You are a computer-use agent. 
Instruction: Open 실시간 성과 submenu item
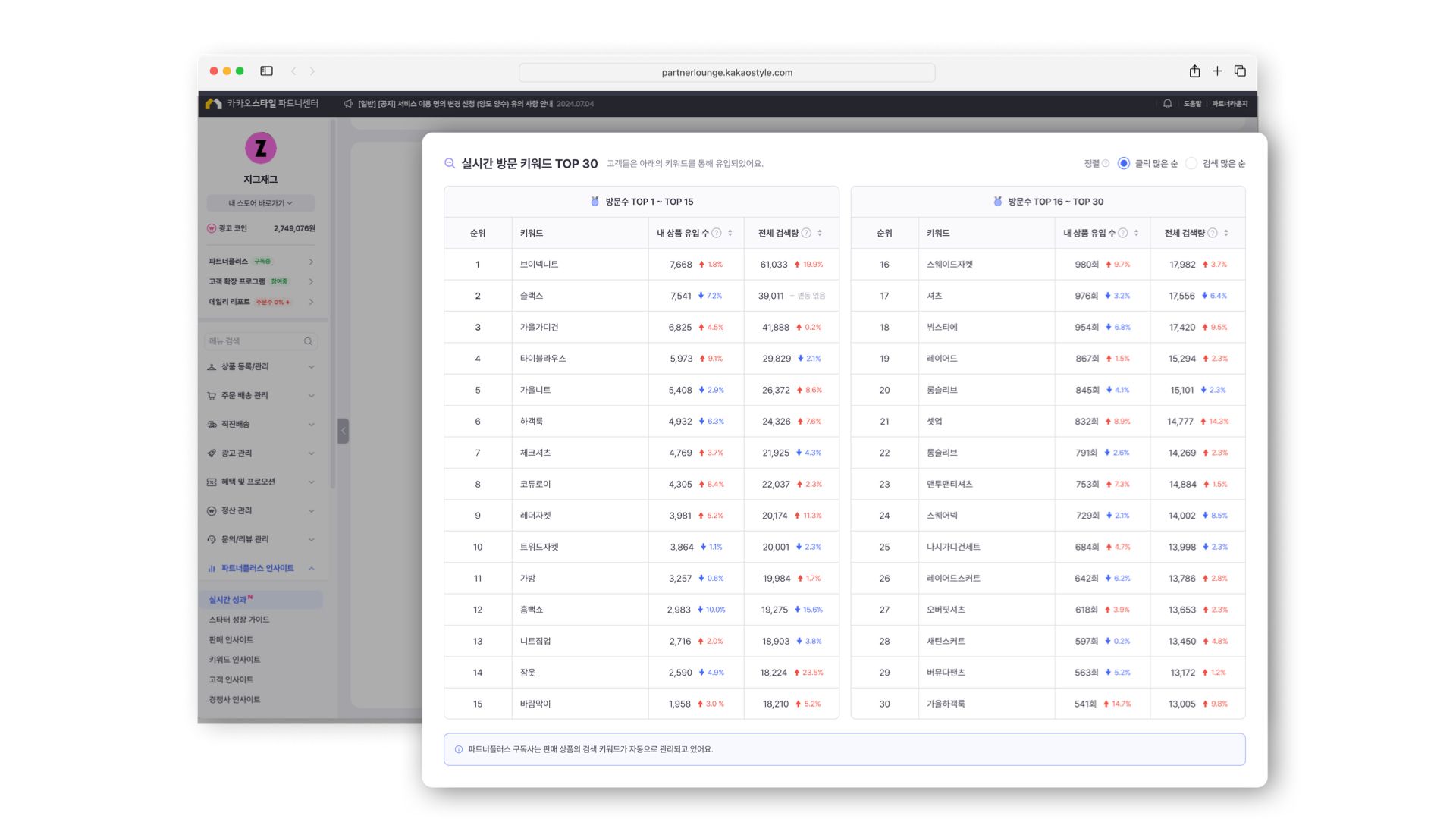pos(261,600)
